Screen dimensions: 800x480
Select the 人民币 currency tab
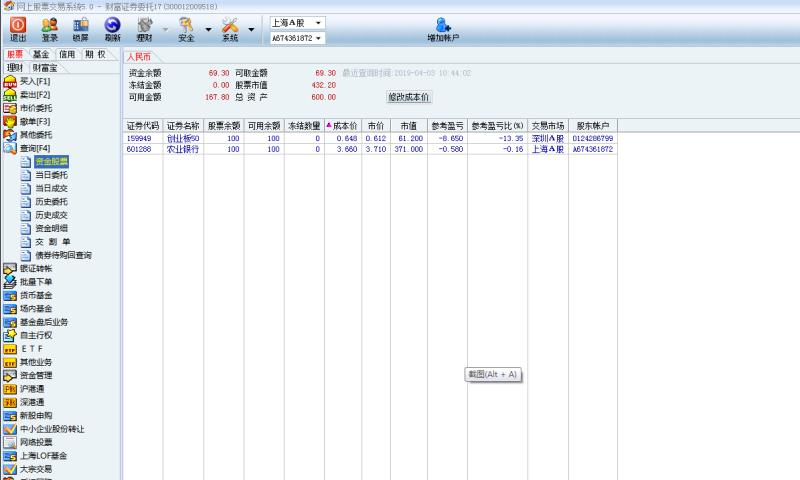pos(139,57)
